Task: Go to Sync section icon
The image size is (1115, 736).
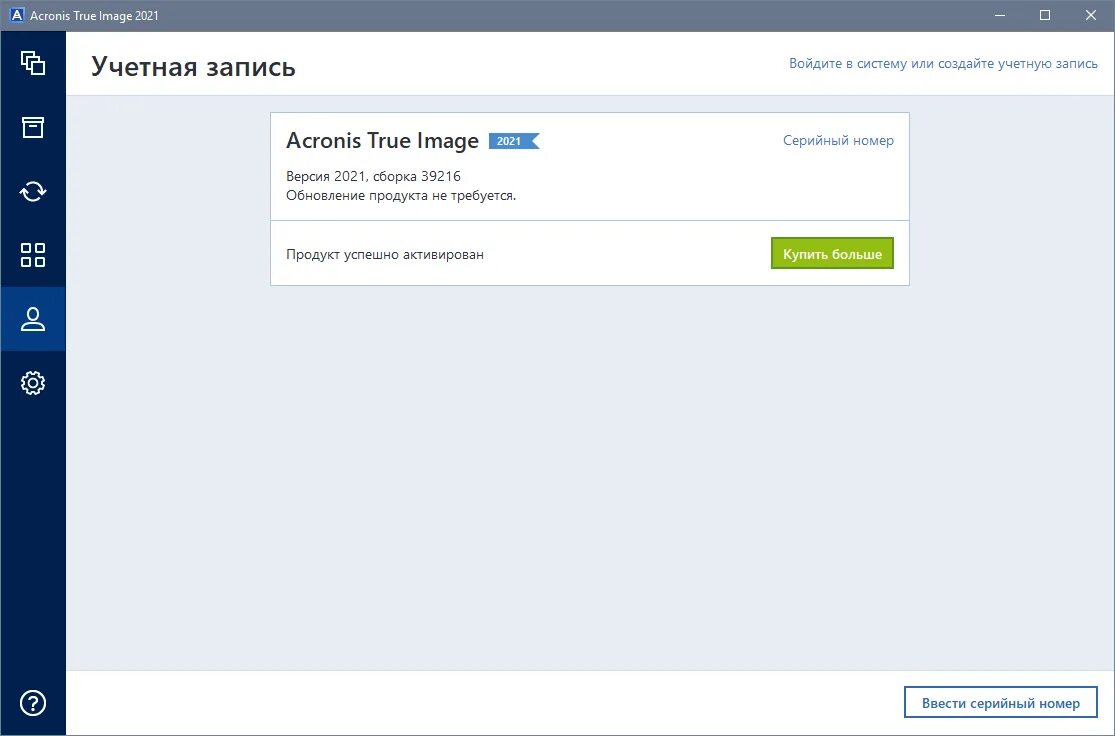Action: click(33, 191)
